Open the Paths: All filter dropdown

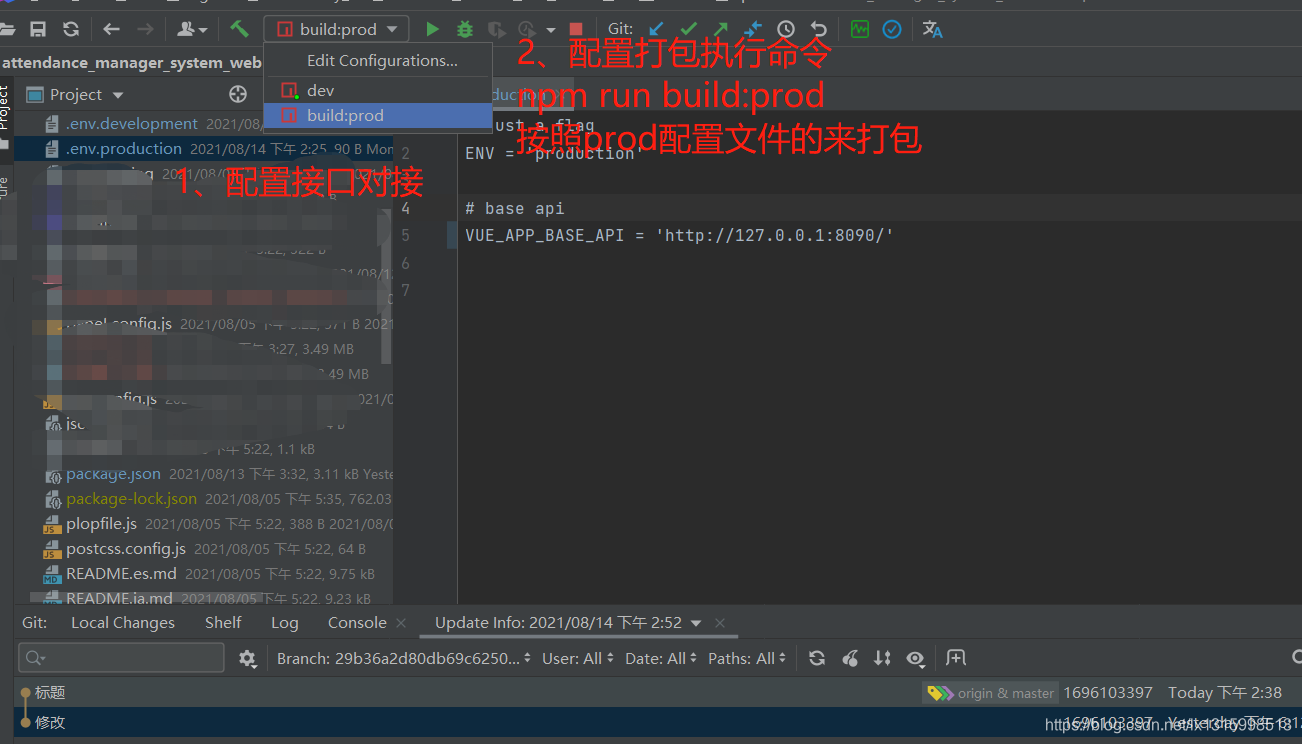pyautogui.click(x=747, y=658)
